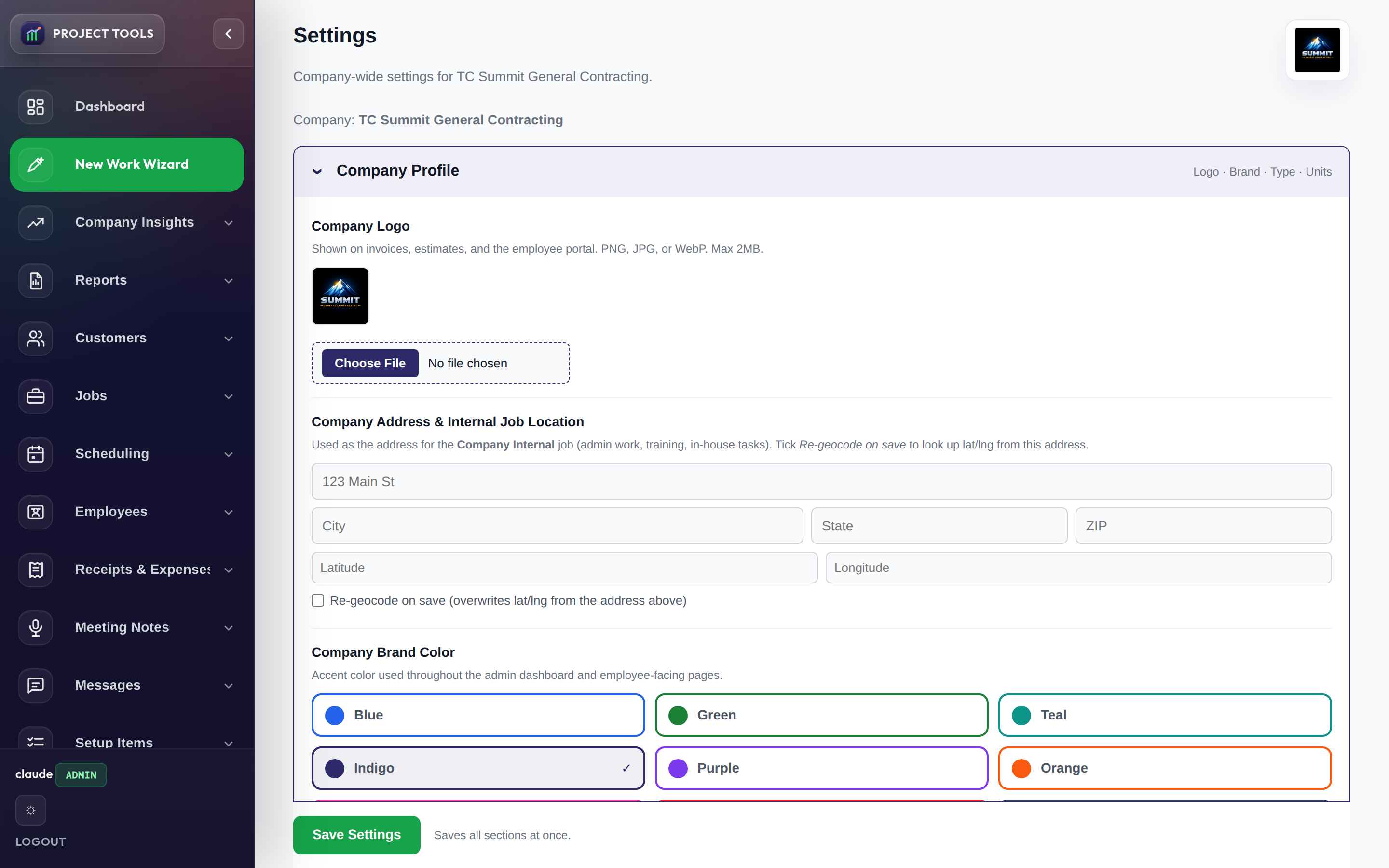Expand Reports submenu chevron

pos(229,281)
